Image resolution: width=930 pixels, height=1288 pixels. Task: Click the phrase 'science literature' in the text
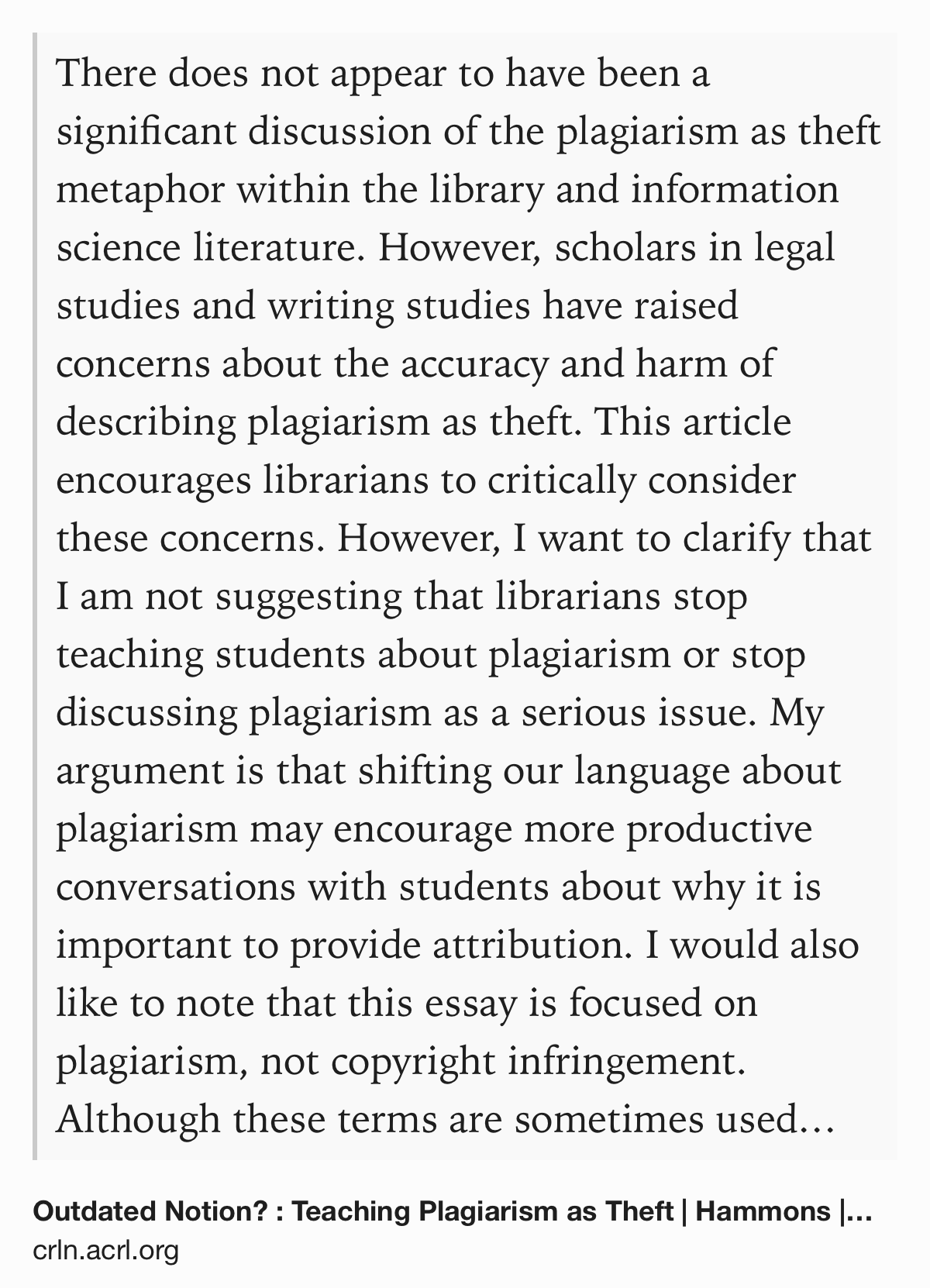[x=209, y=250]
